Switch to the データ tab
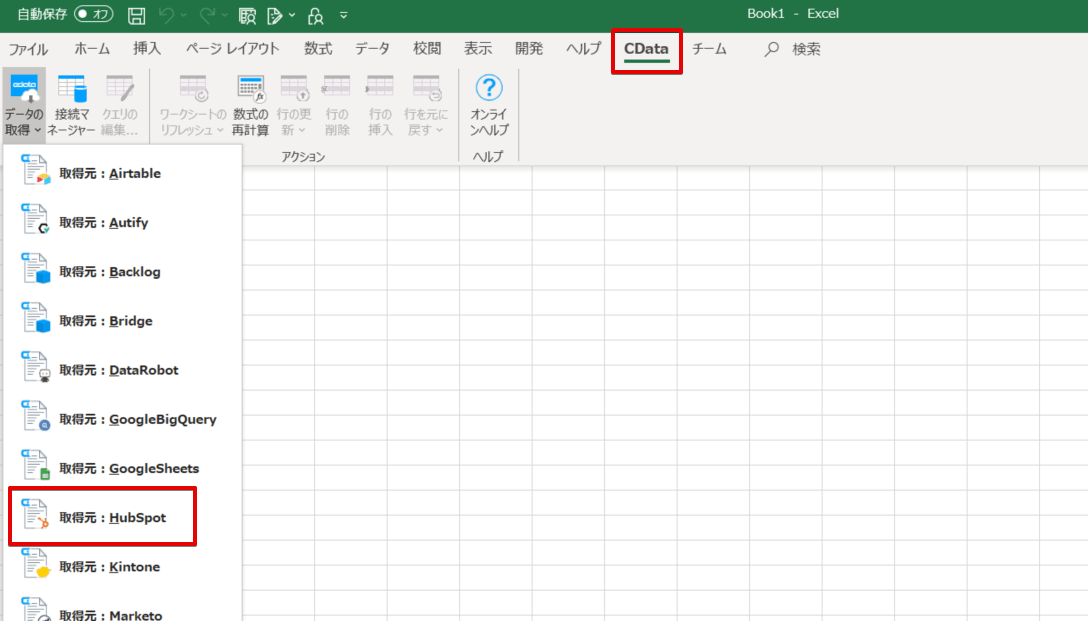This screenshot has width=1088, height=621. (373, 49)
